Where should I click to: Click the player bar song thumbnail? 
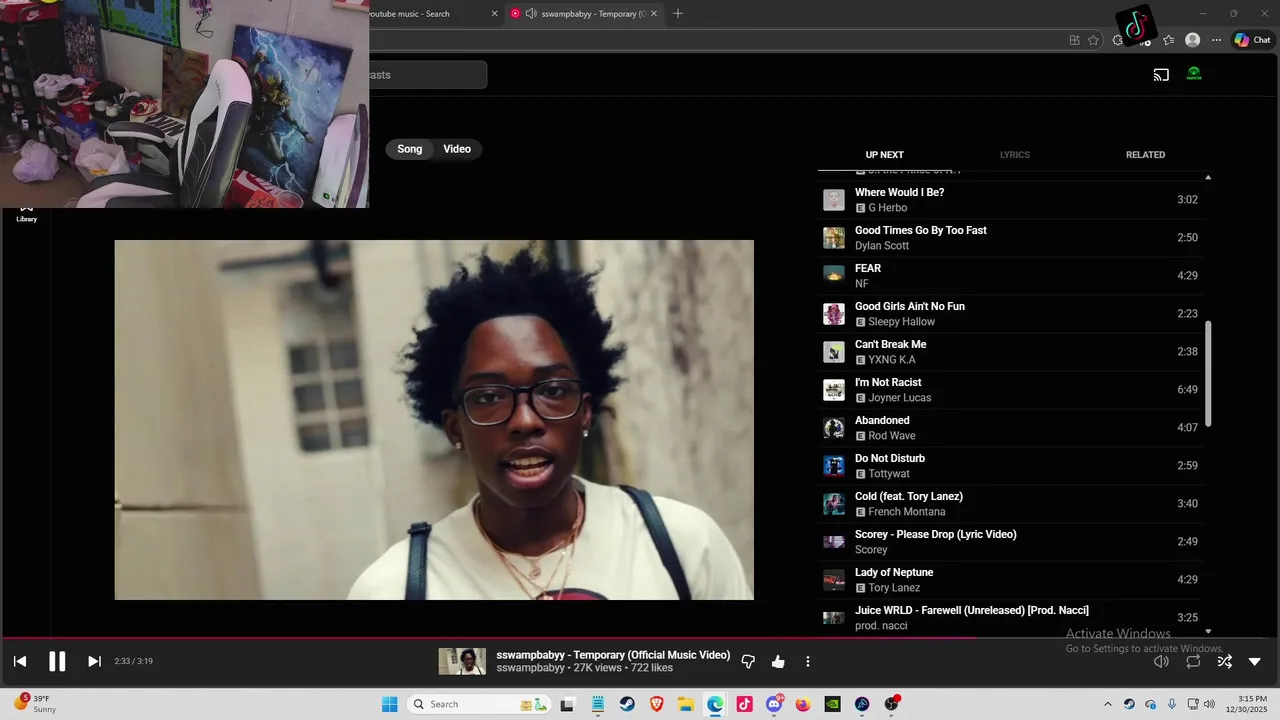coord(462,661)
